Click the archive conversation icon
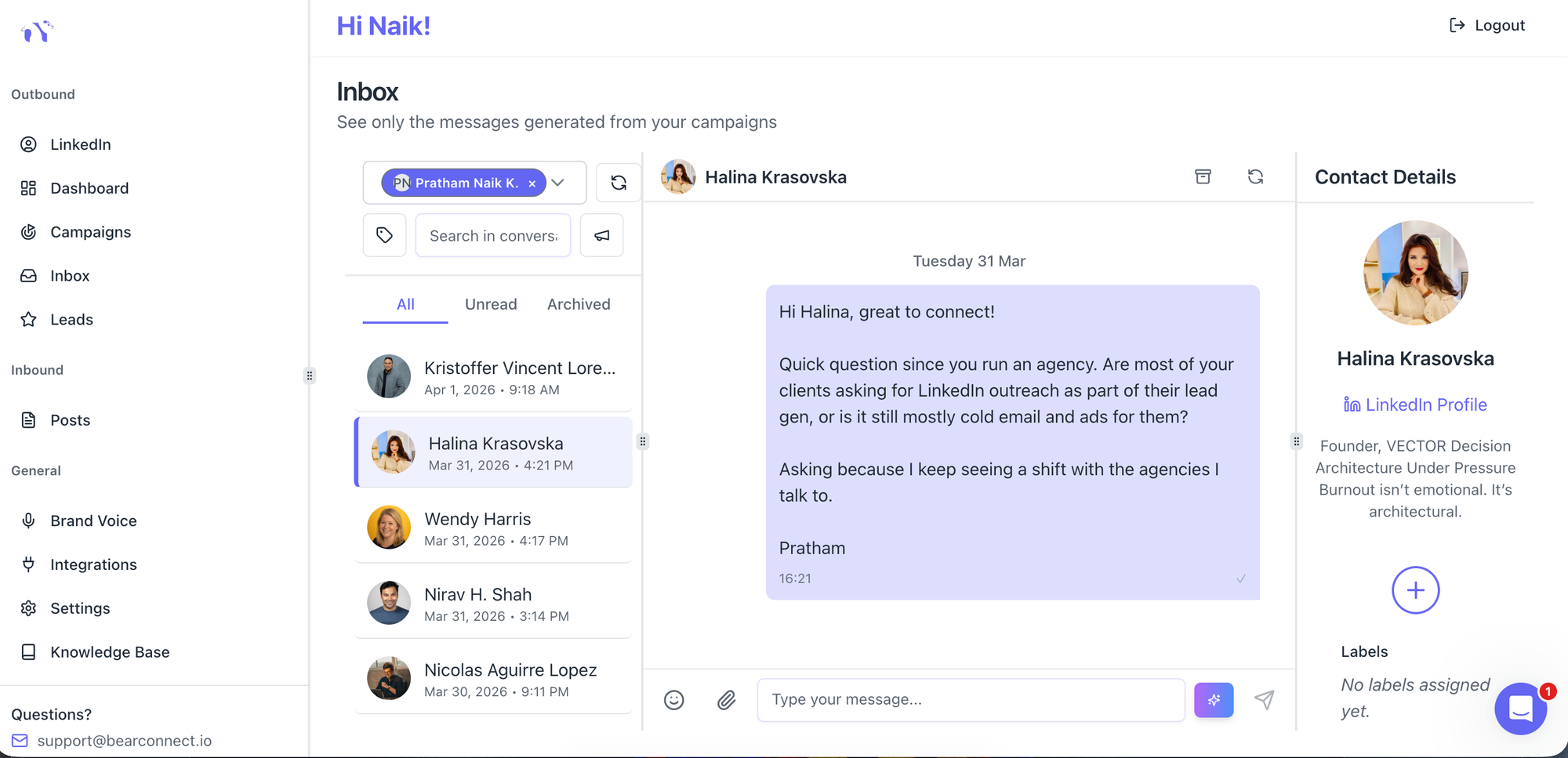The height and width of the screenshot is (758, 1568). pos(1203,177)
